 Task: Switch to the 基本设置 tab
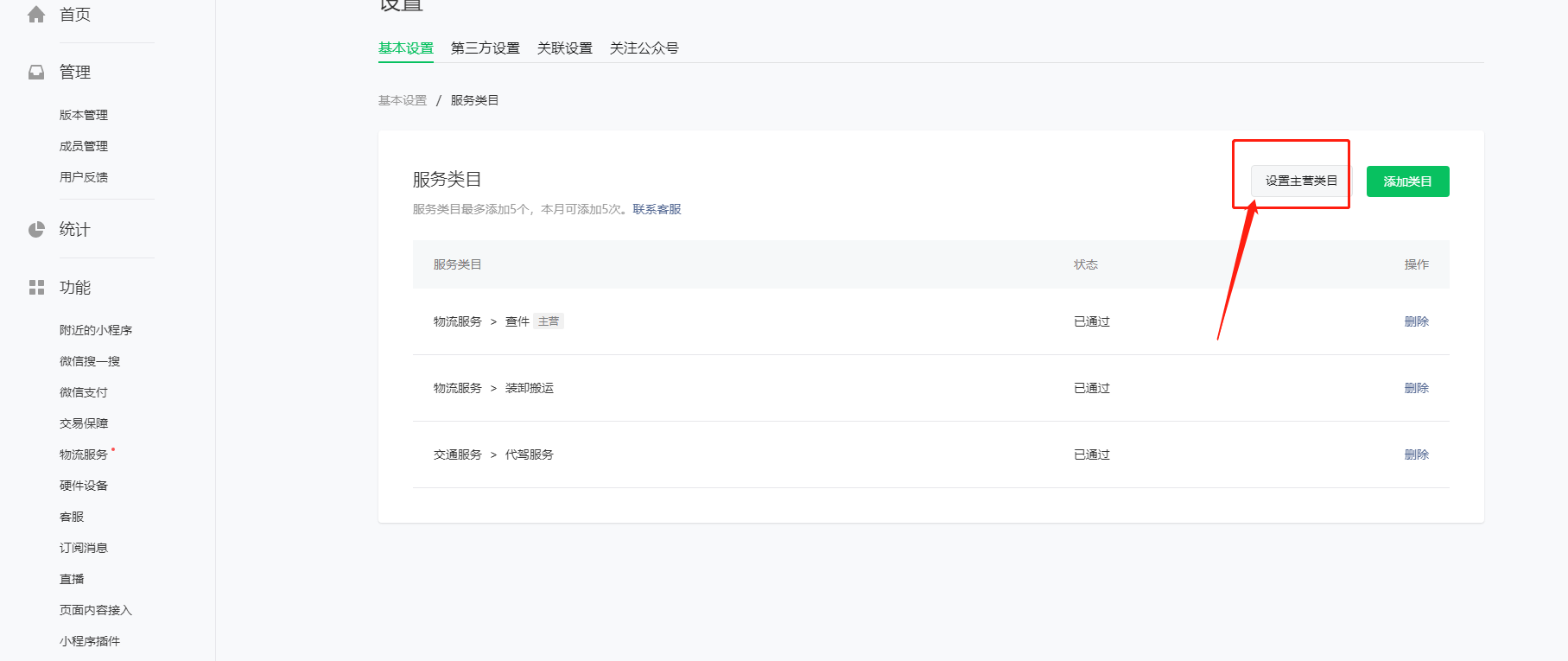(406, 48)
